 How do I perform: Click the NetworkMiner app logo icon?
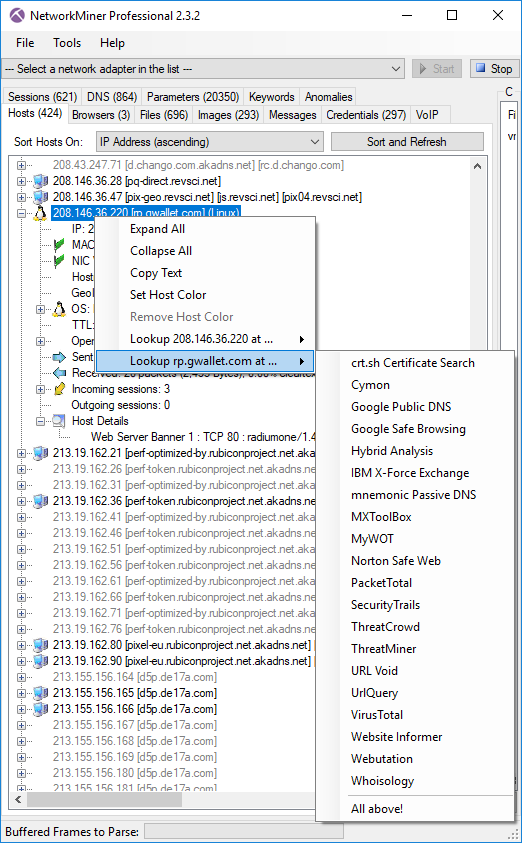pos(17,16)
